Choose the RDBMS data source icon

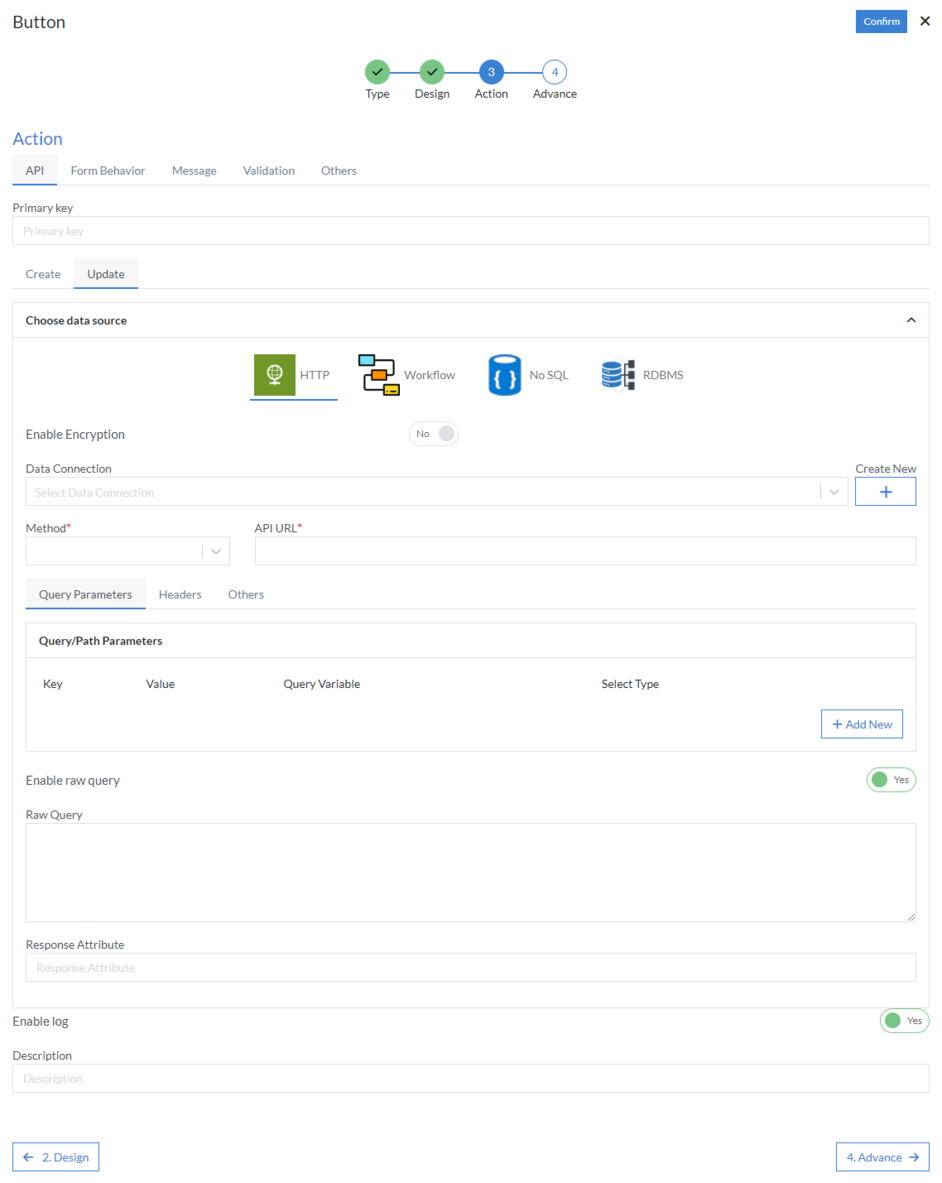point(617,374)
